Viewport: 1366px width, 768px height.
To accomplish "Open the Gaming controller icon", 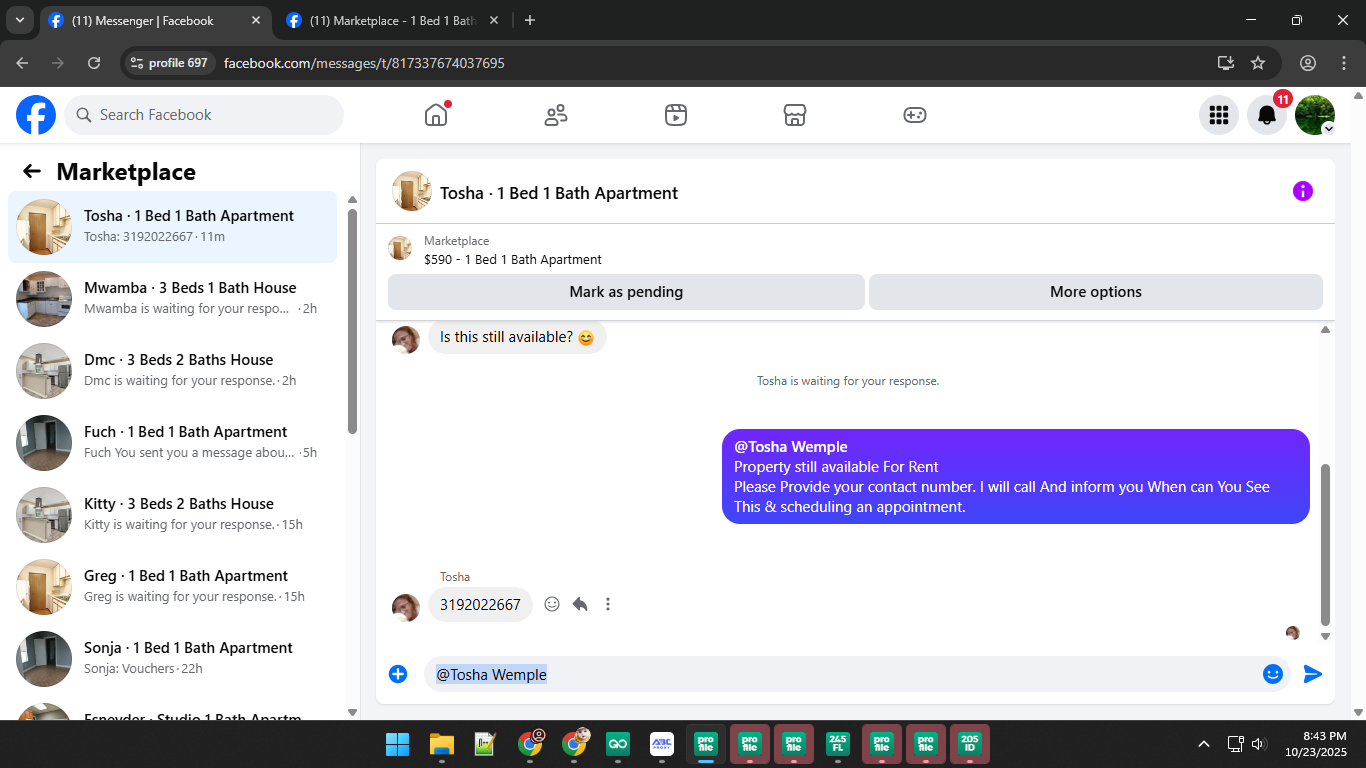I will (915, 115).
